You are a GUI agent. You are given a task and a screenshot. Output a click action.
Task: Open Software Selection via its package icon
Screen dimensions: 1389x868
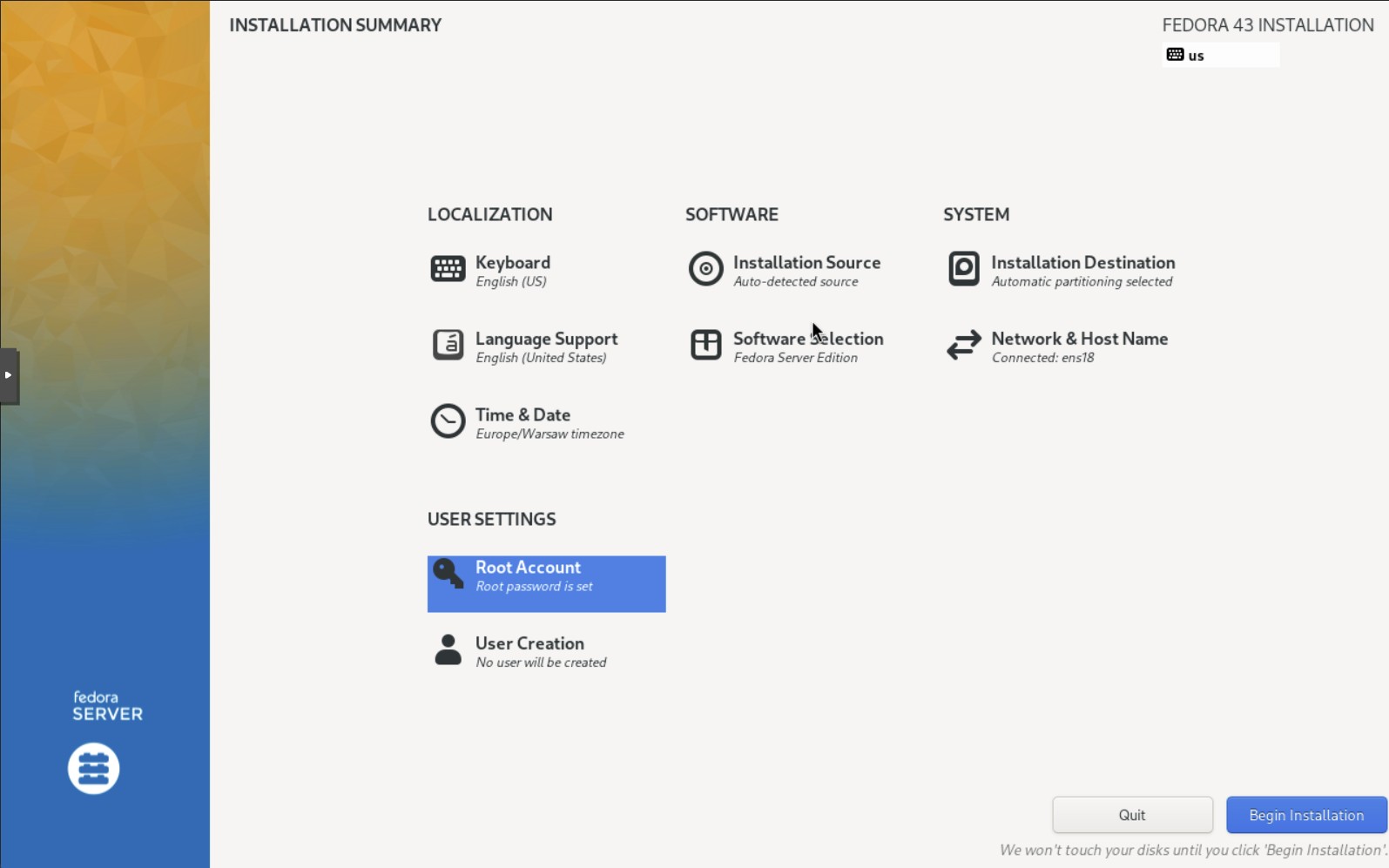coord(705,346)
